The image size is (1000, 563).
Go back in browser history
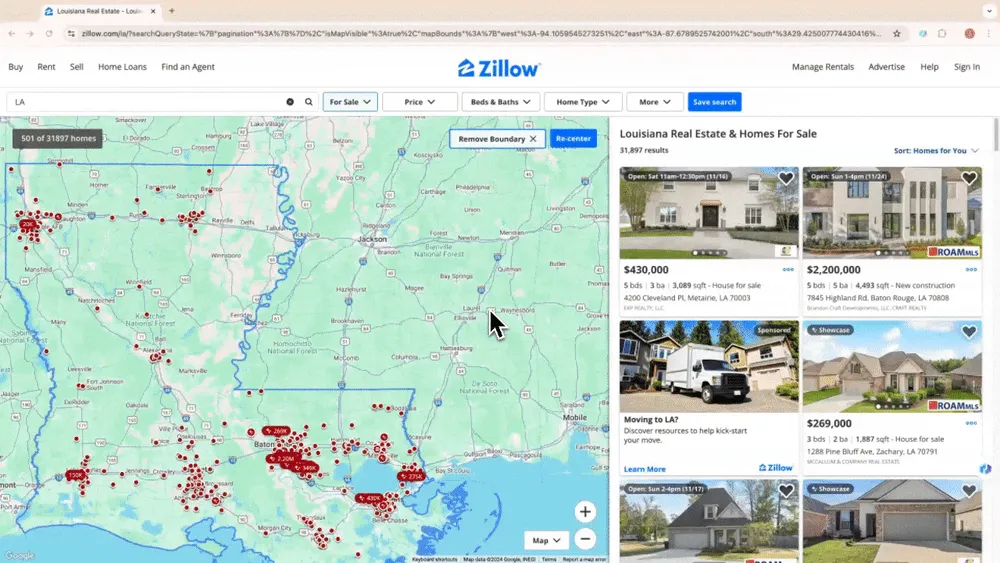[12, 34]
